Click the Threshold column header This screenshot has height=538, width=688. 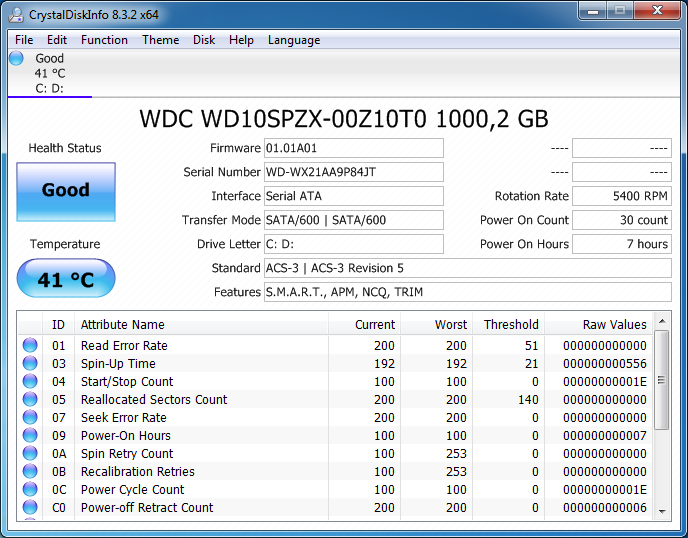pyautogui.click(x=508, y=324)
